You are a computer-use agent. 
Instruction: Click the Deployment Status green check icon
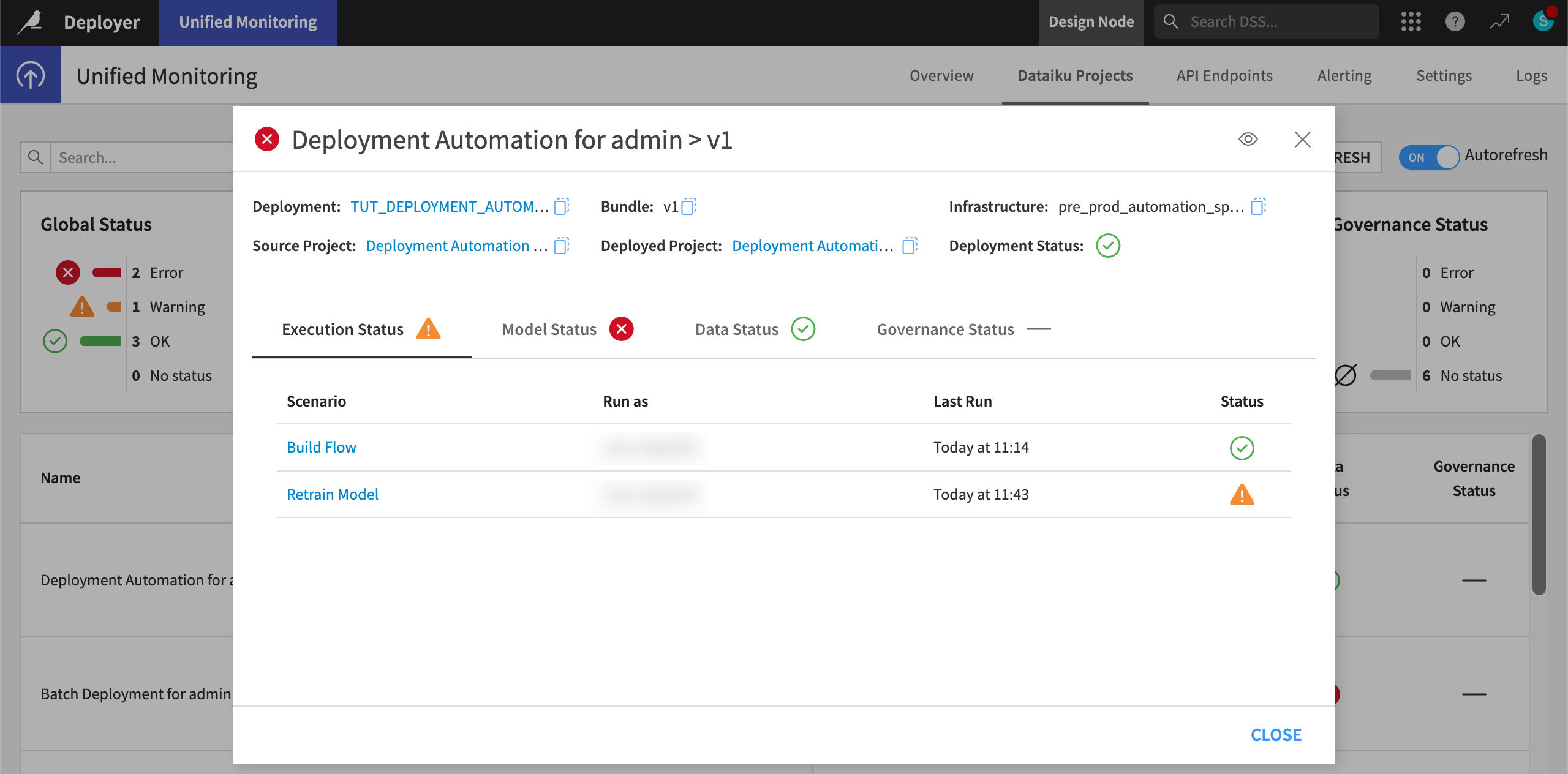pyautogui.click(x=1109, y=246)
